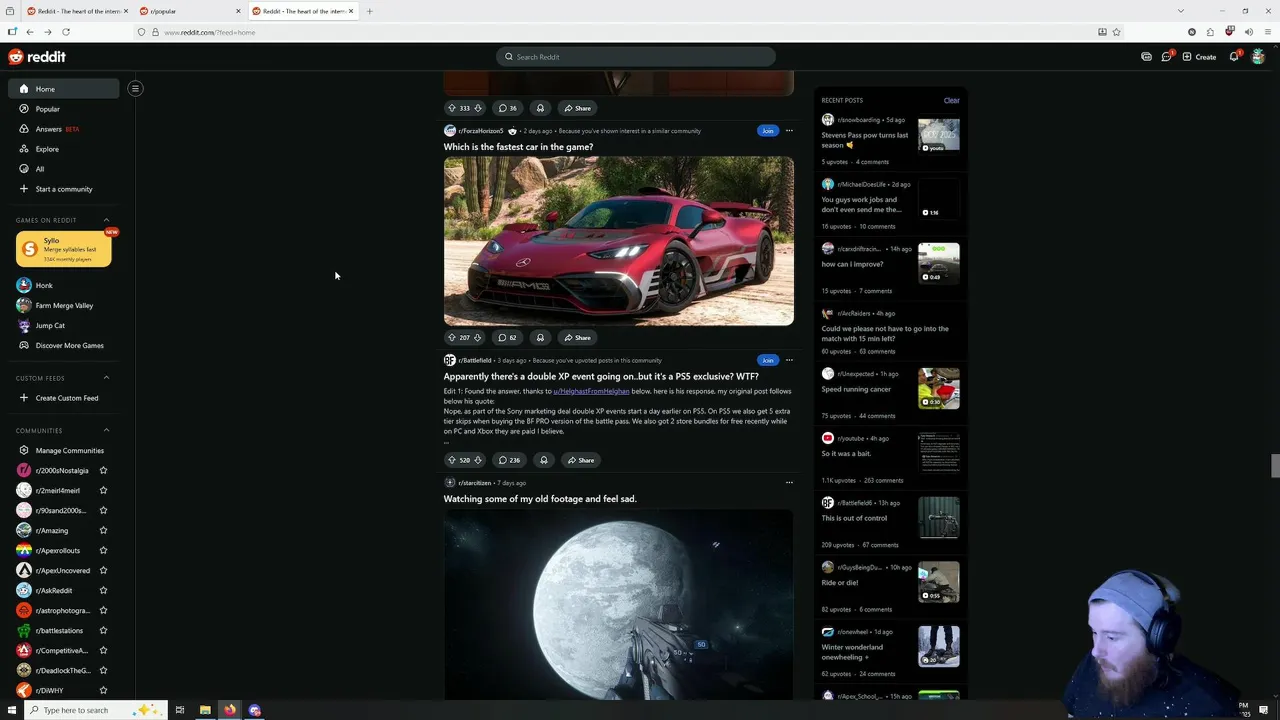Screen dimensions: 1280x720
Task: Share the Forza fastest car post
Action: [x=577, y=337]
